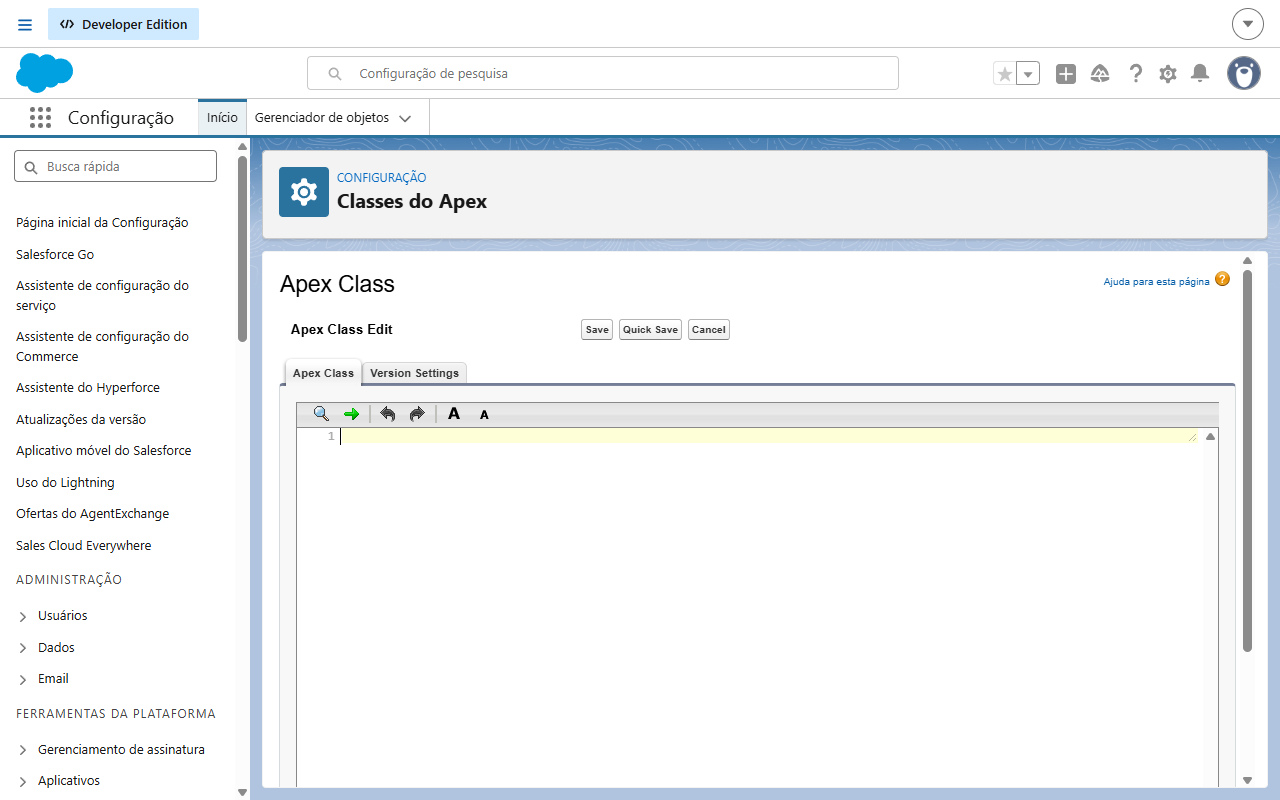Viewport: 1280px width, 800px height.
Task: Expand Gerenciamento de assinatura node
Action: click(23, 751)
